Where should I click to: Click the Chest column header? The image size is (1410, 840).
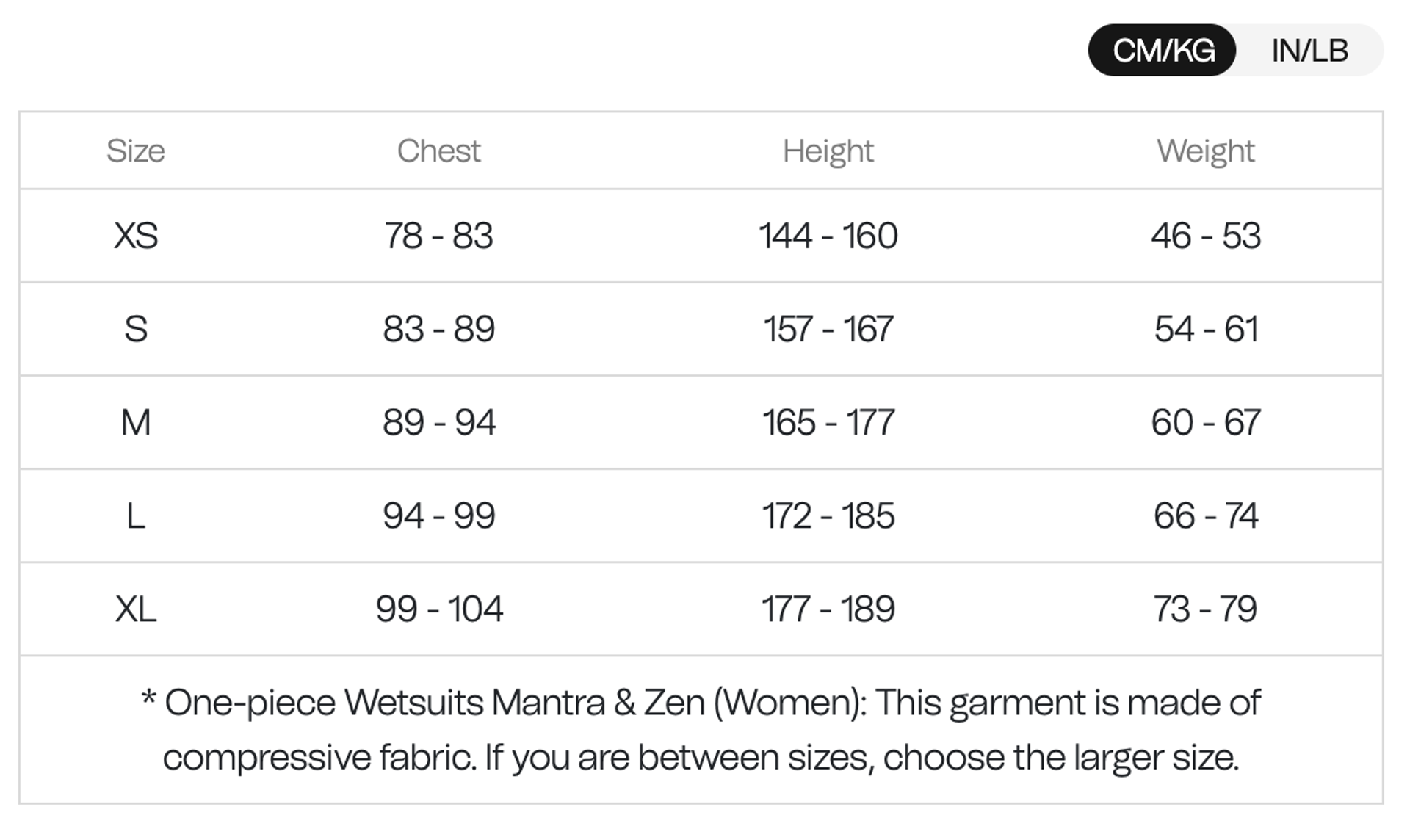pyautogui.click(x=439, y=151)
